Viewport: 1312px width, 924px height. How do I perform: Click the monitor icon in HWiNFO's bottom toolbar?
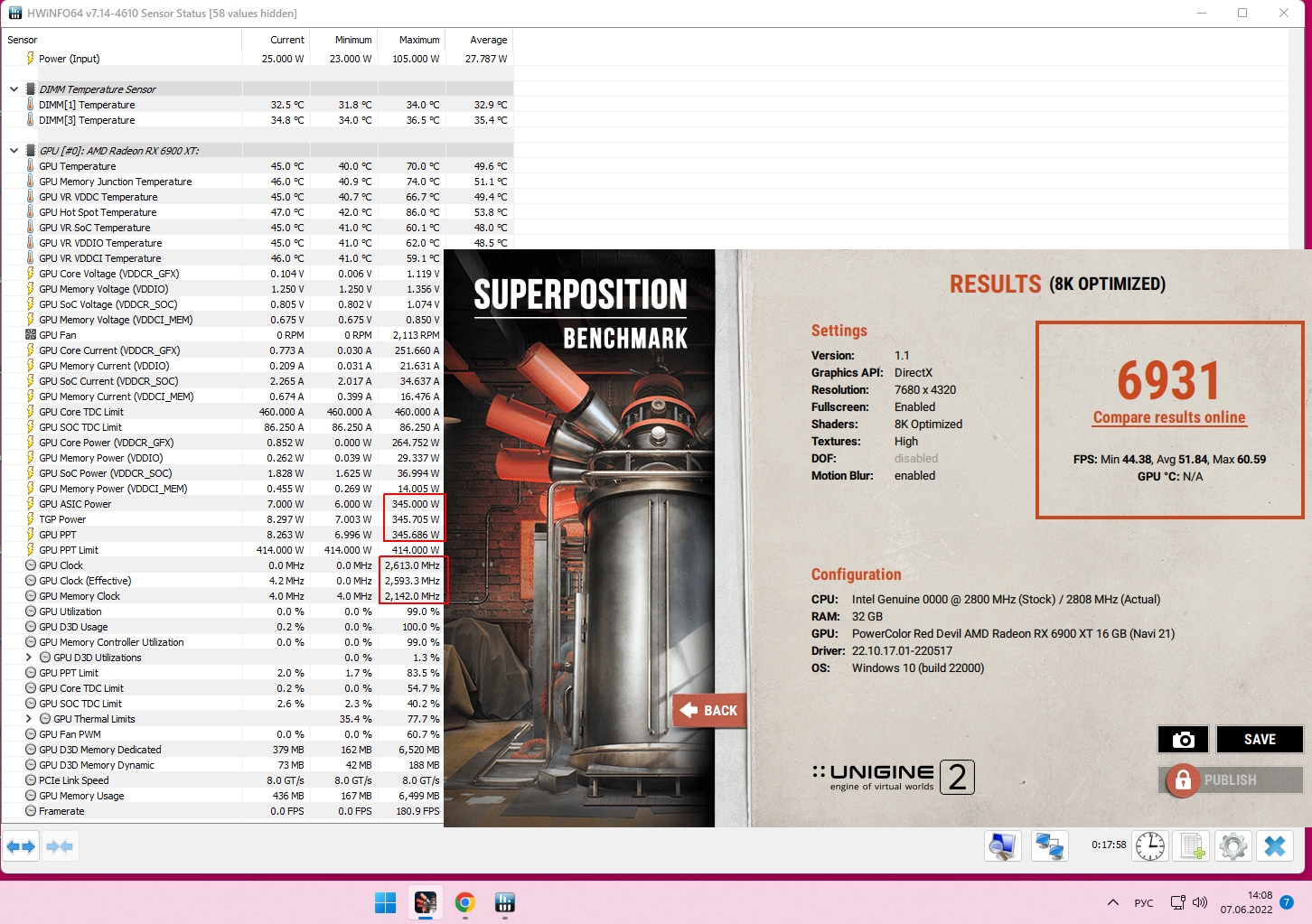point(1003,846)
